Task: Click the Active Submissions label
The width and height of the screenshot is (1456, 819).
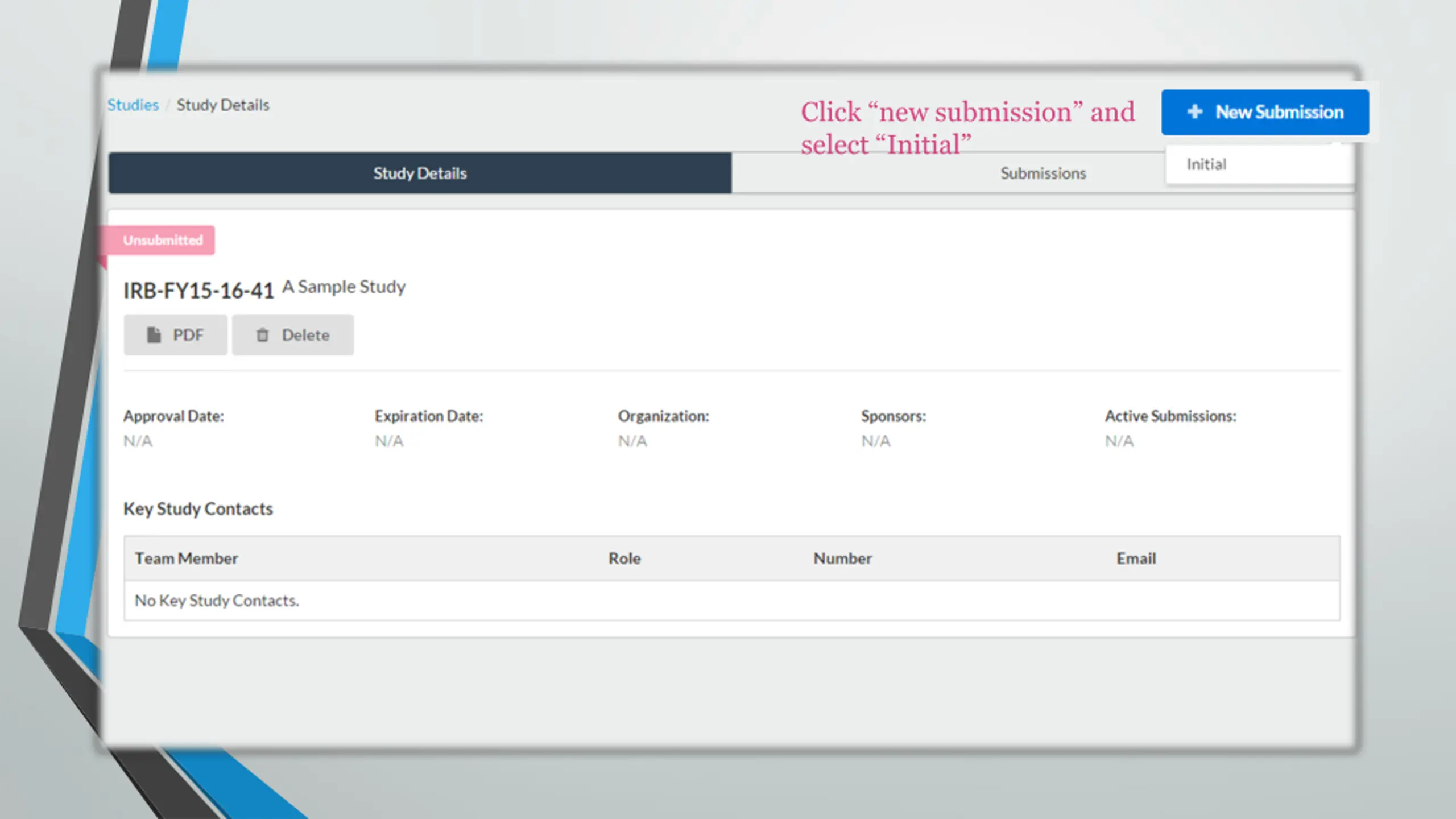Action: tap(1170, 416)
